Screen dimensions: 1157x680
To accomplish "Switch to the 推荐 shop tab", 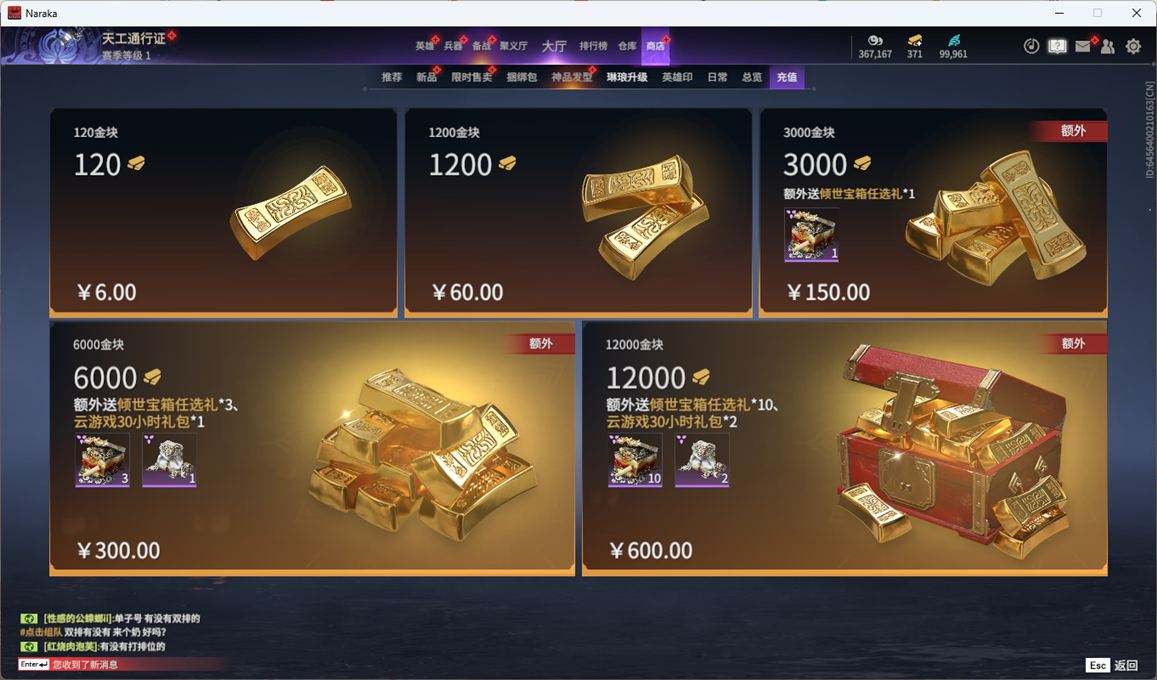I will tap(391, 77).
